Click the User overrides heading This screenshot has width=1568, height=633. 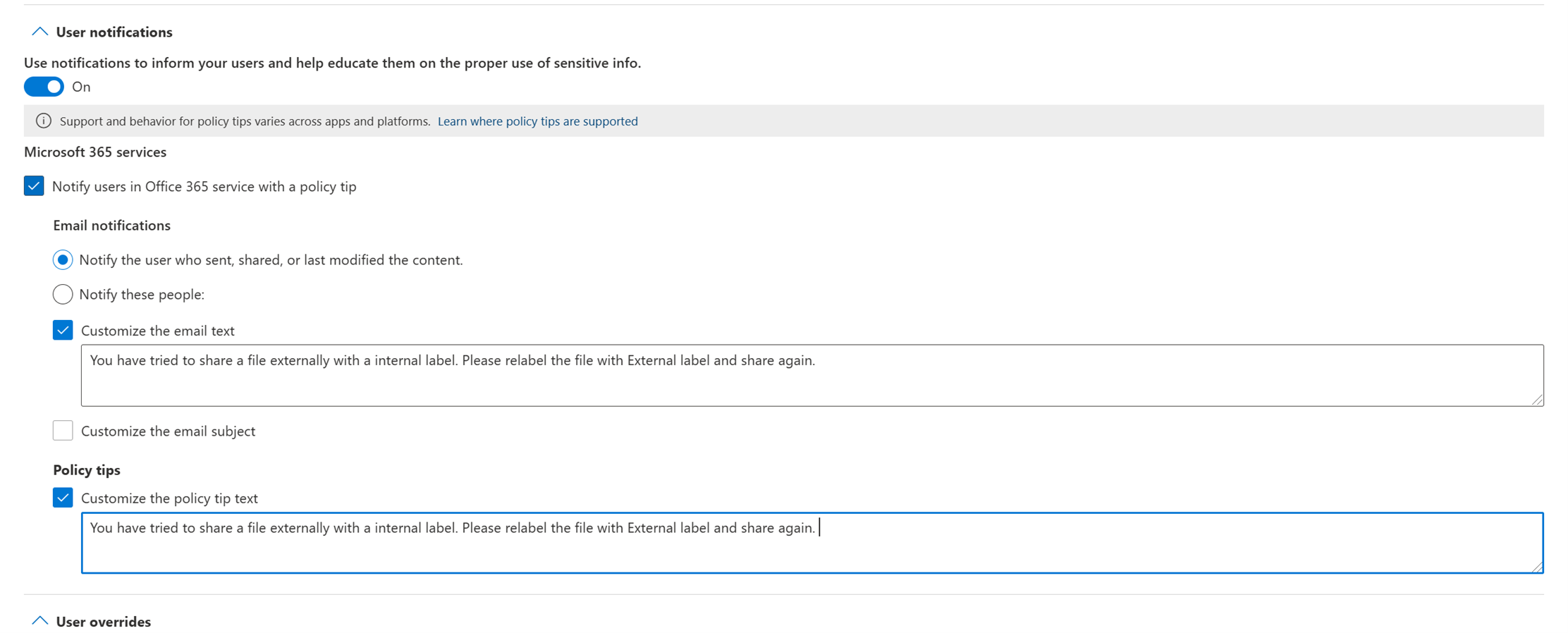(104, 621)
